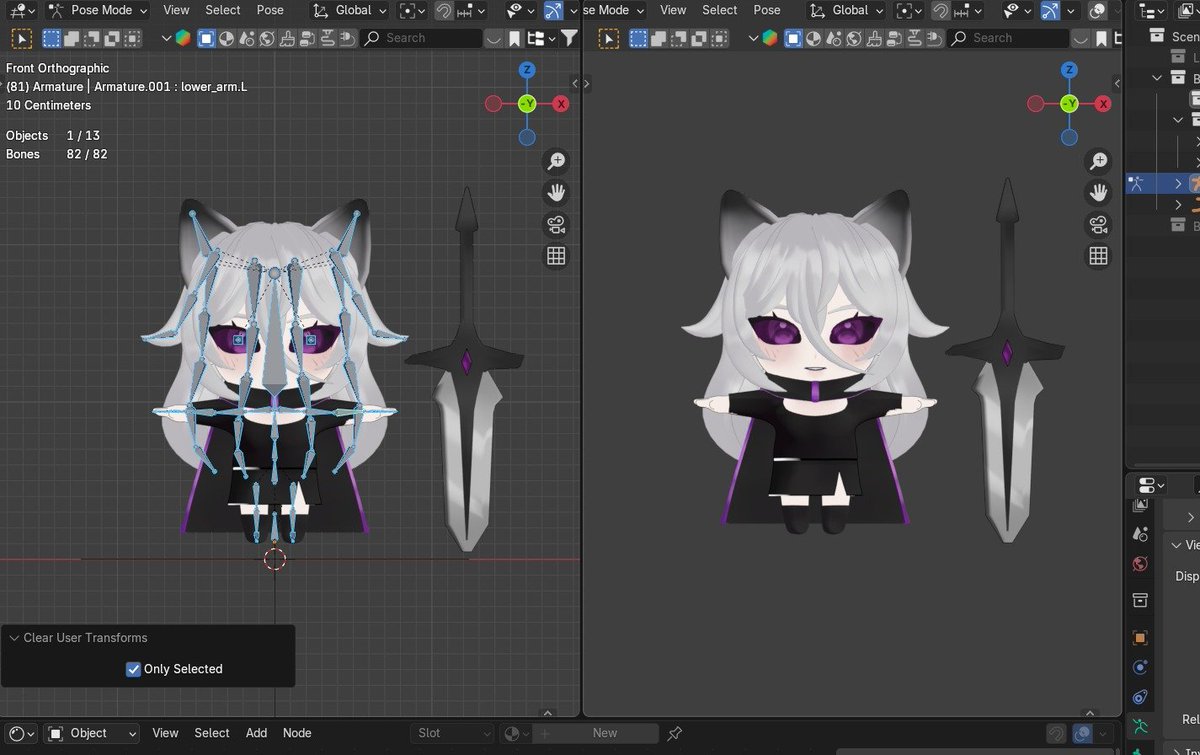The width and height of the screenshot is (1200, 755).
Task: Open Armature data properties tab
Action: tap(1140, 724)
